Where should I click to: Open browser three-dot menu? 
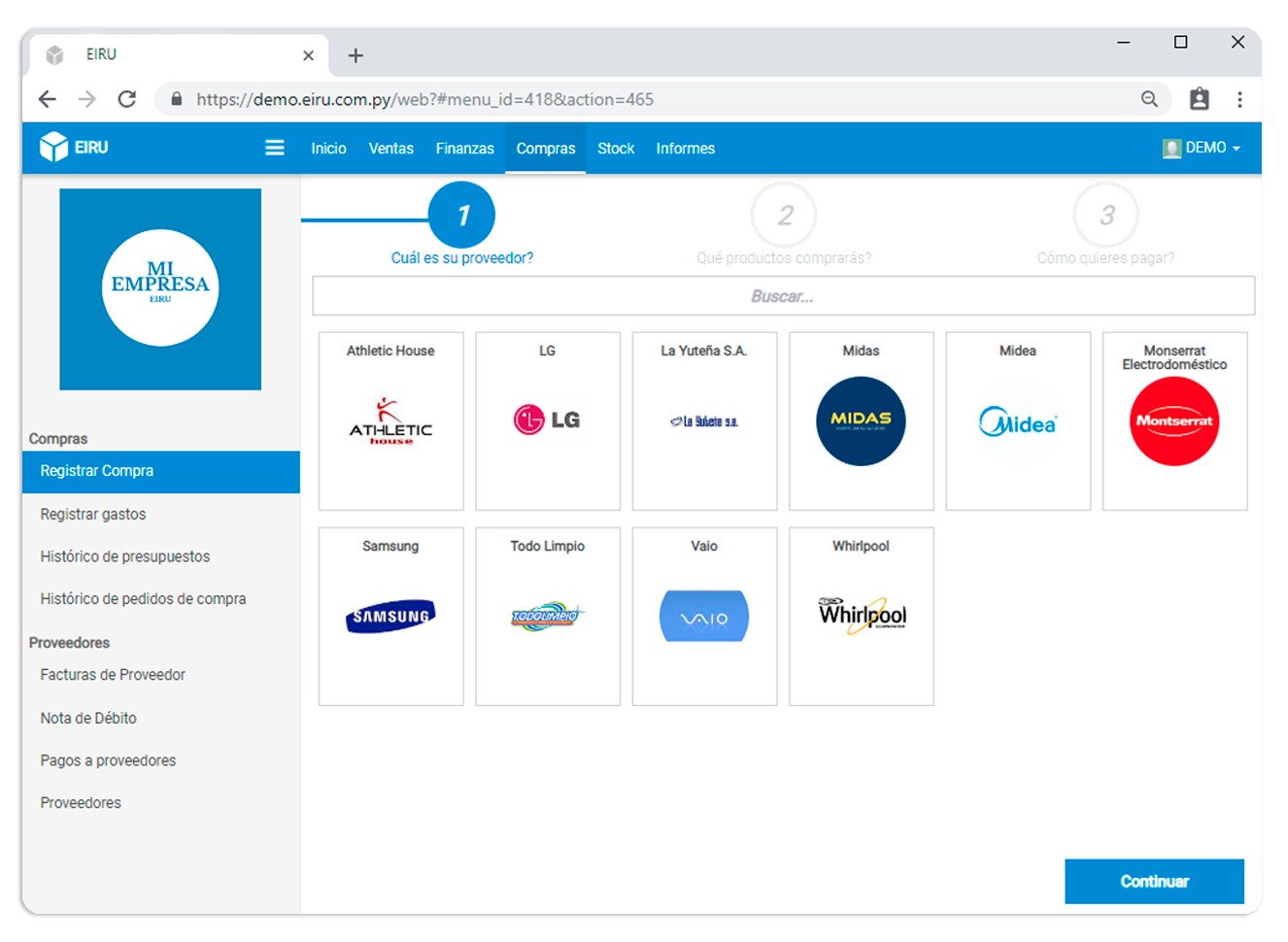1239,99
